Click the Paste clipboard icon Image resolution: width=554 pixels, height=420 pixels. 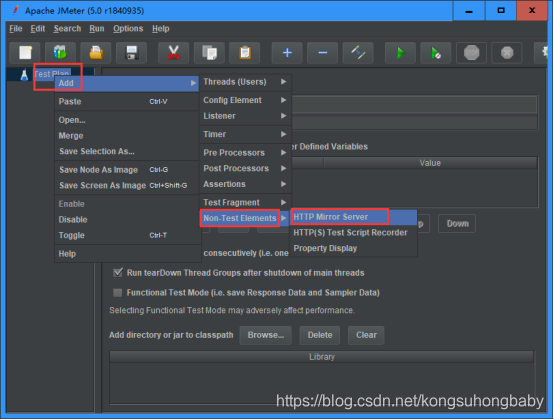[x=244, y=53]
